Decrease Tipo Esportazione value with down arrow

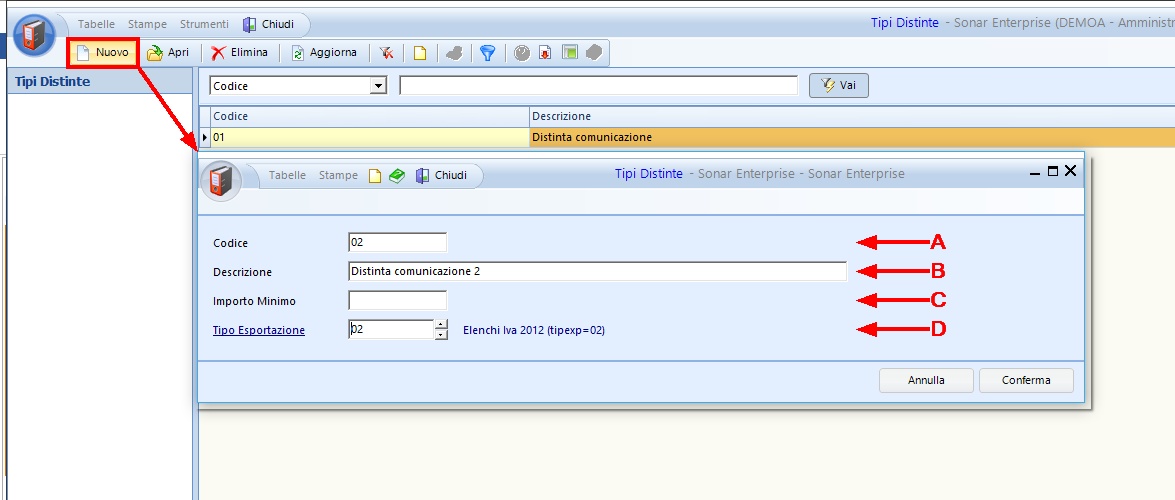click(x=441, y=334)
